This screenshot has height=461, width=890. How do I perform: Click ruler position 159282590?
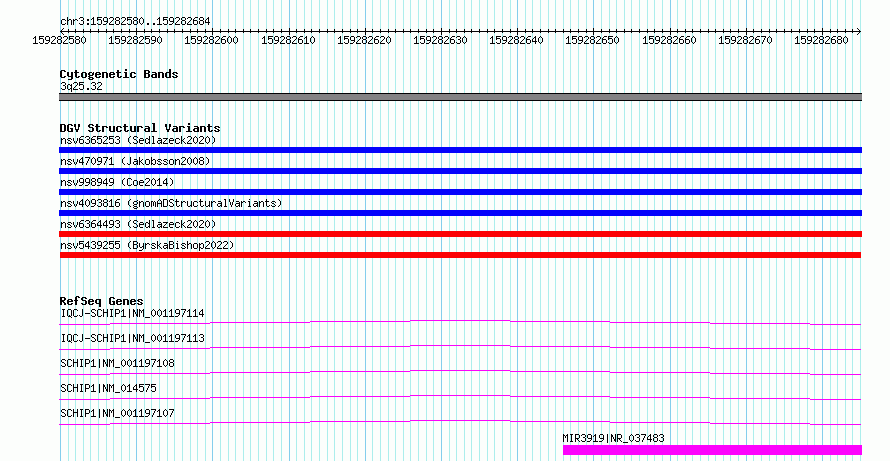[x=135, y=40]
